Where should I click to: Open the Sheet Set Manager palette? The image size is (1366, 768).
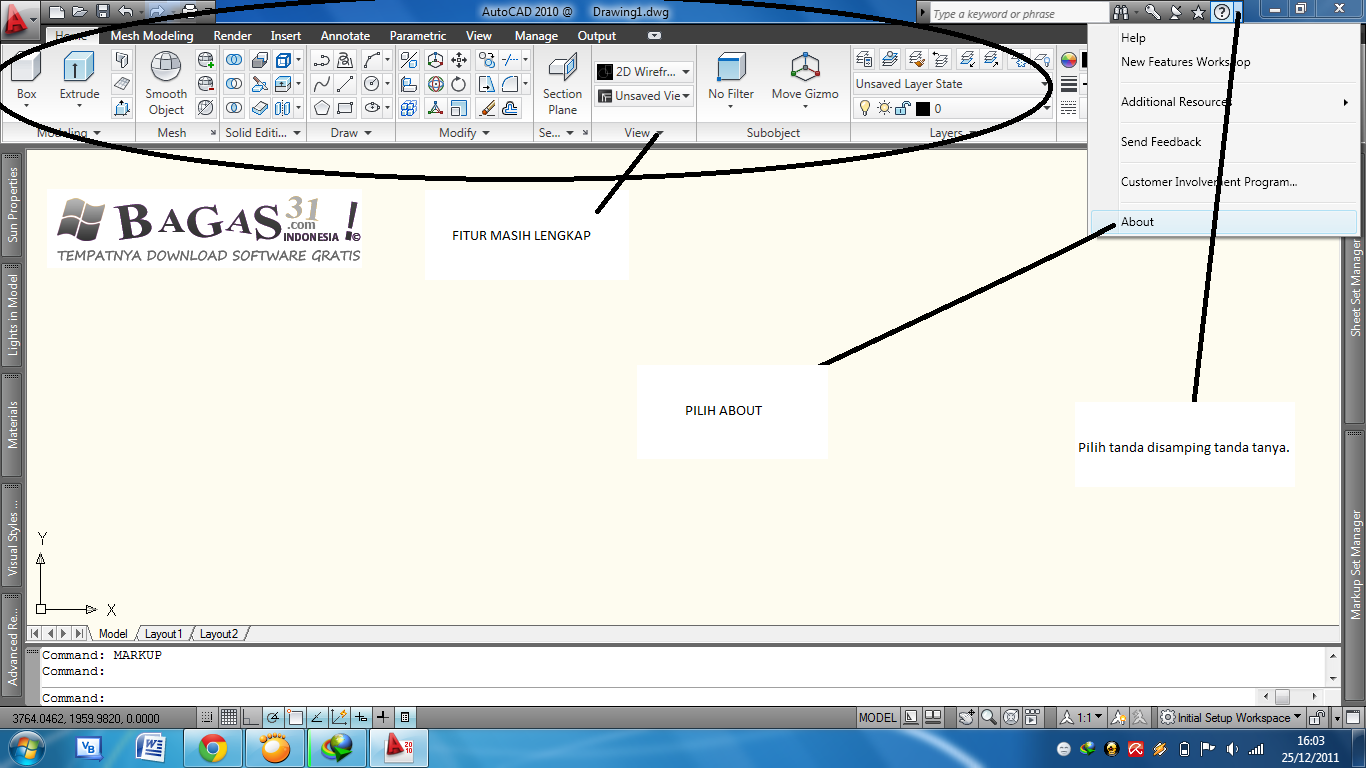1356,287
